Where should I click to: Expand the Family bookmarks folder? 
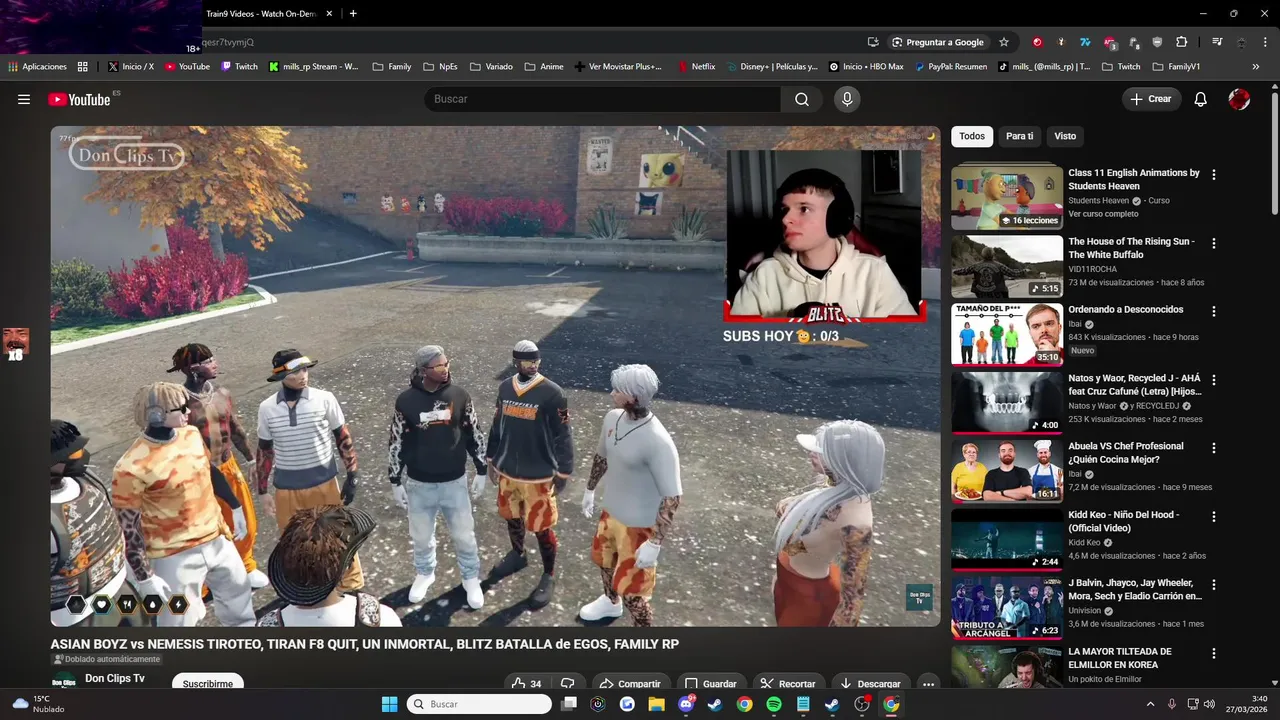(x=391, y=67)
